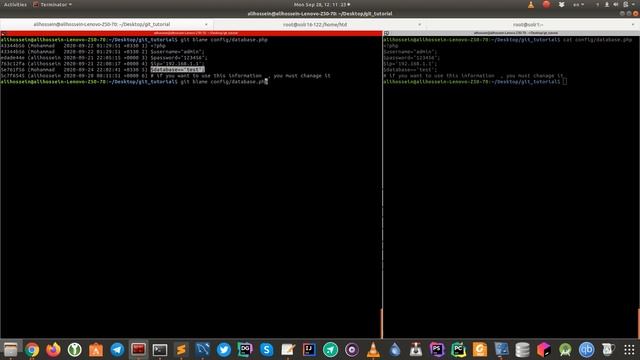Click the right pane empty command prompt

coord(475,82)
